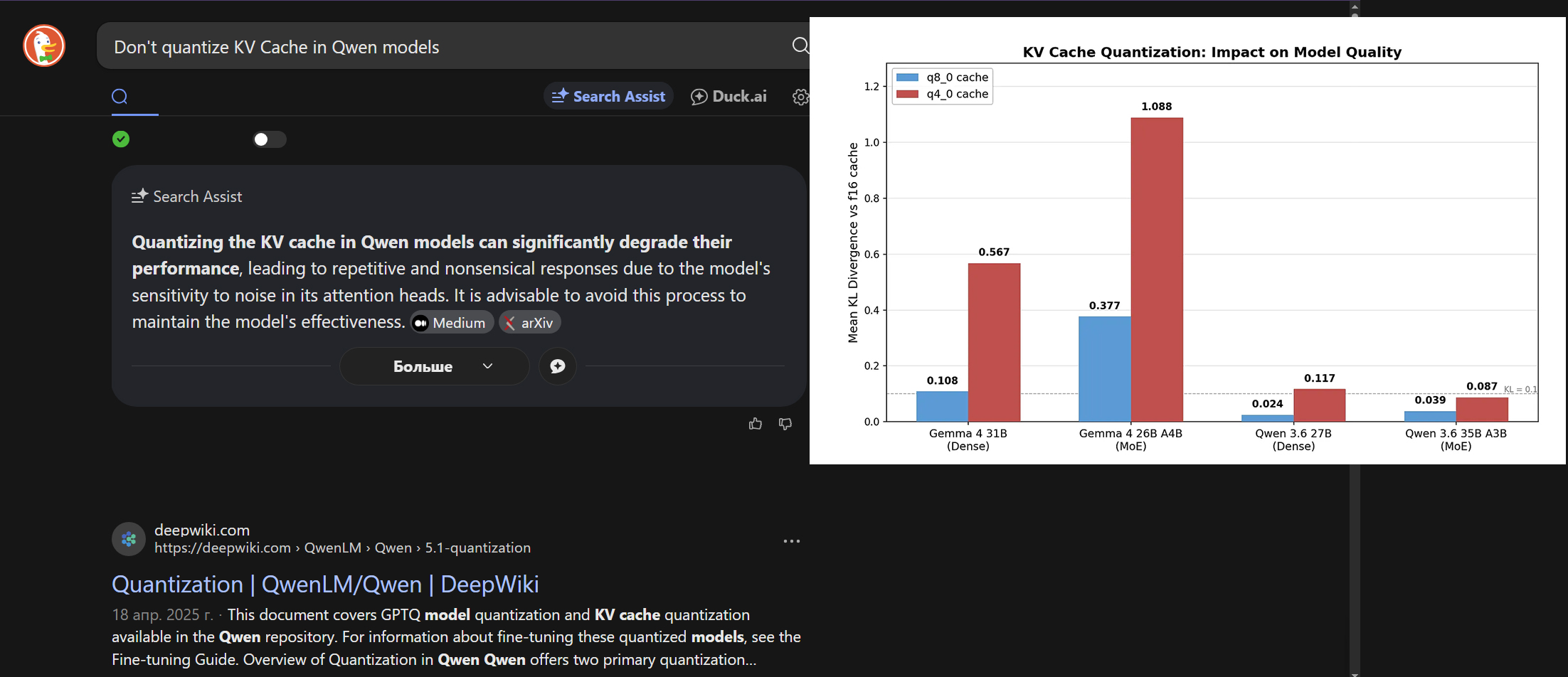Switch to the Duck.ai tab
Viewport: 1568px width, 677px height.
click(729, 96)
